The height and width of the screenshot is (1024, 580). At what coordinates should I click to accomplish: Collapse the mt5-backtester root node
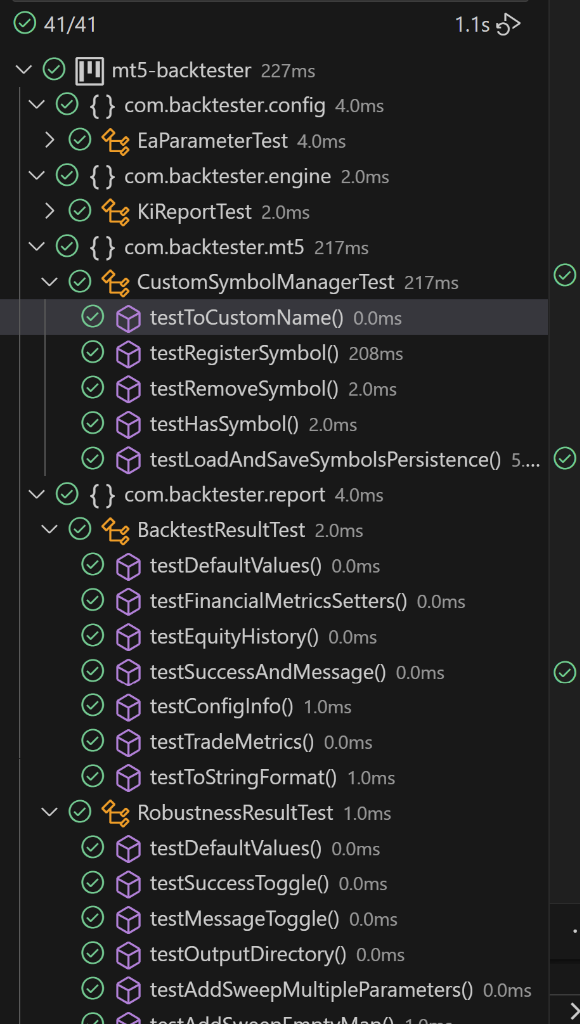pyautogui.click(x=24, y=69)
